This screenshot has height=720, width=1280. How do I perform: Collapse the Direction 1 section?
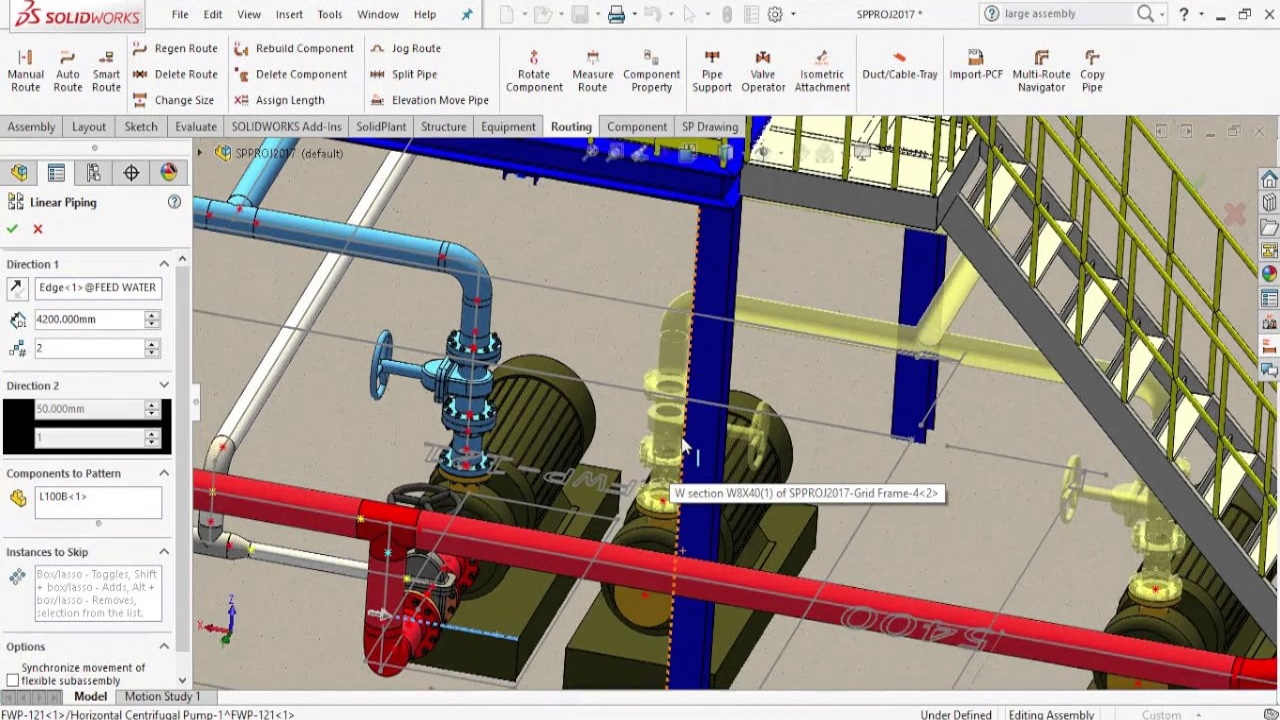pos(164,264)
